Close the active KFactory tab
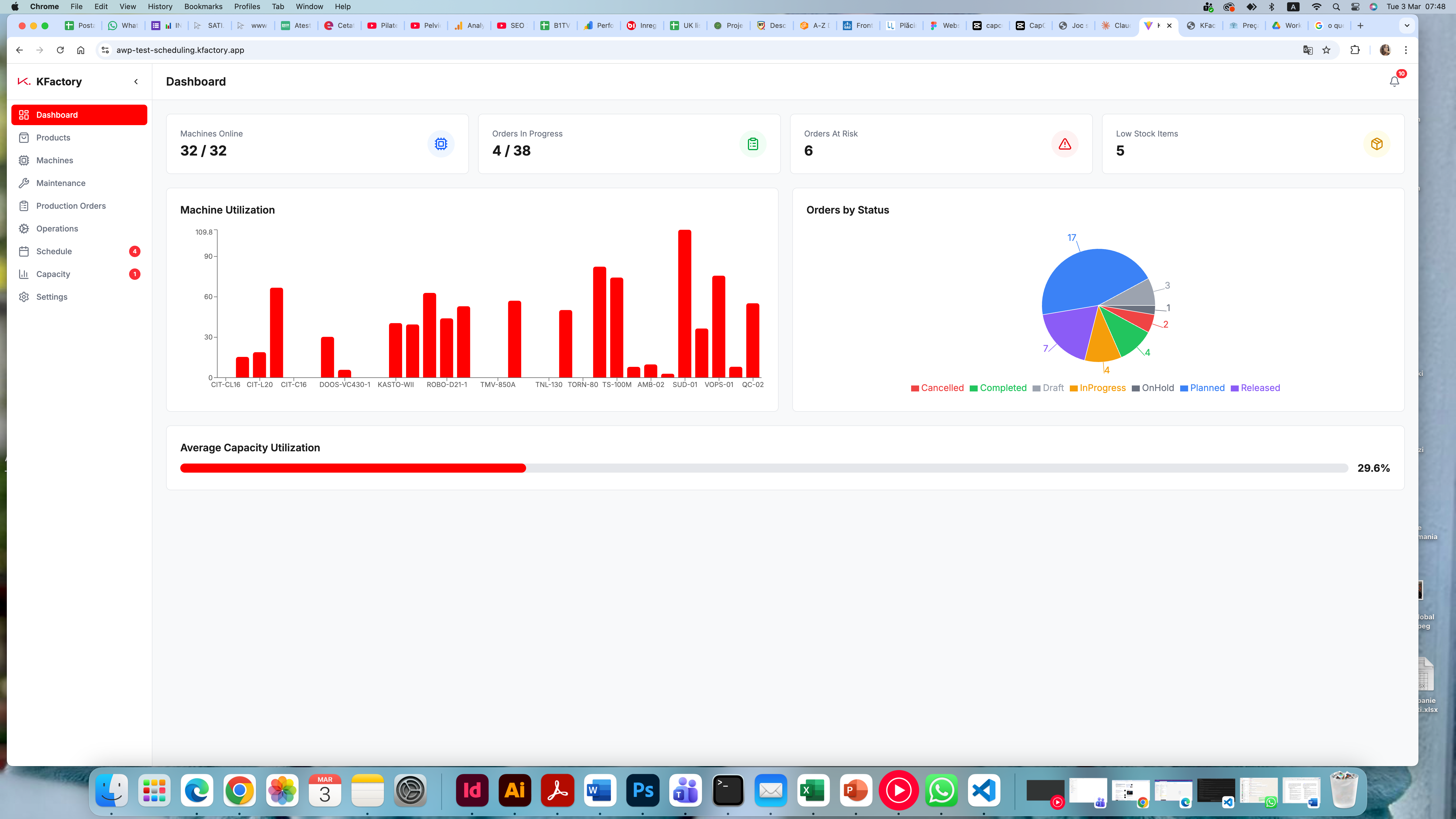1456x819 pixels. [1169, 25]
